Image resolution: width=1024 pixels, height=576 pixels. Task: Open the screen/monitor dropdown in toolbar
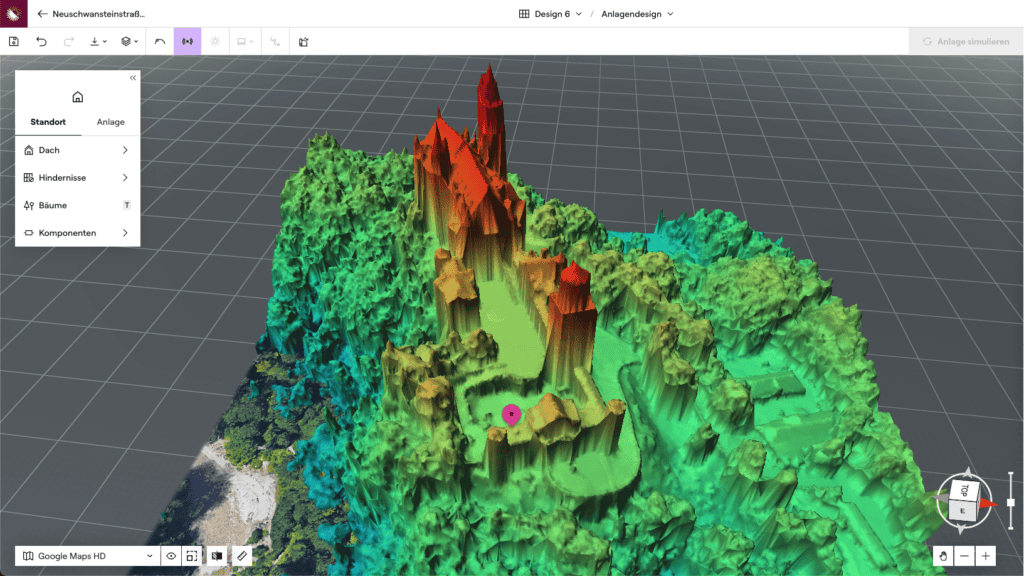tap(245, 42)
